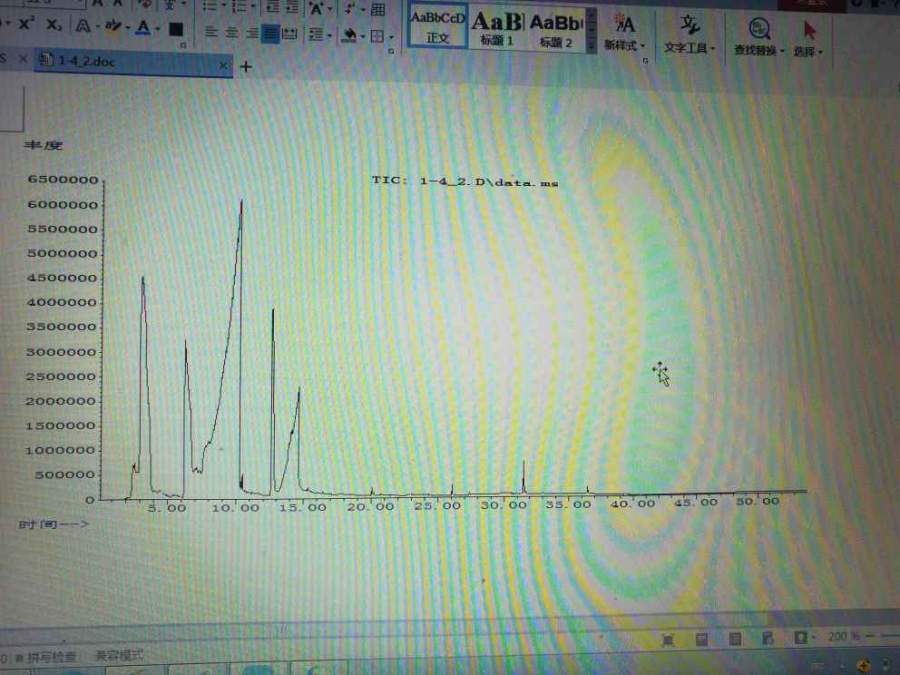Viewport: 900px width, 675px height.
Task: Align text right
Action: tap(251, 33)
